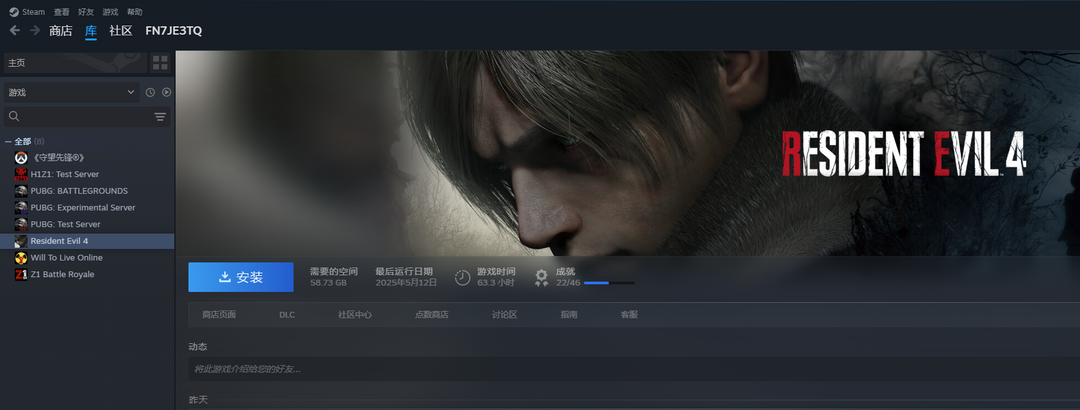
Task: Click the blue 安装 install button
Action: 241,277
